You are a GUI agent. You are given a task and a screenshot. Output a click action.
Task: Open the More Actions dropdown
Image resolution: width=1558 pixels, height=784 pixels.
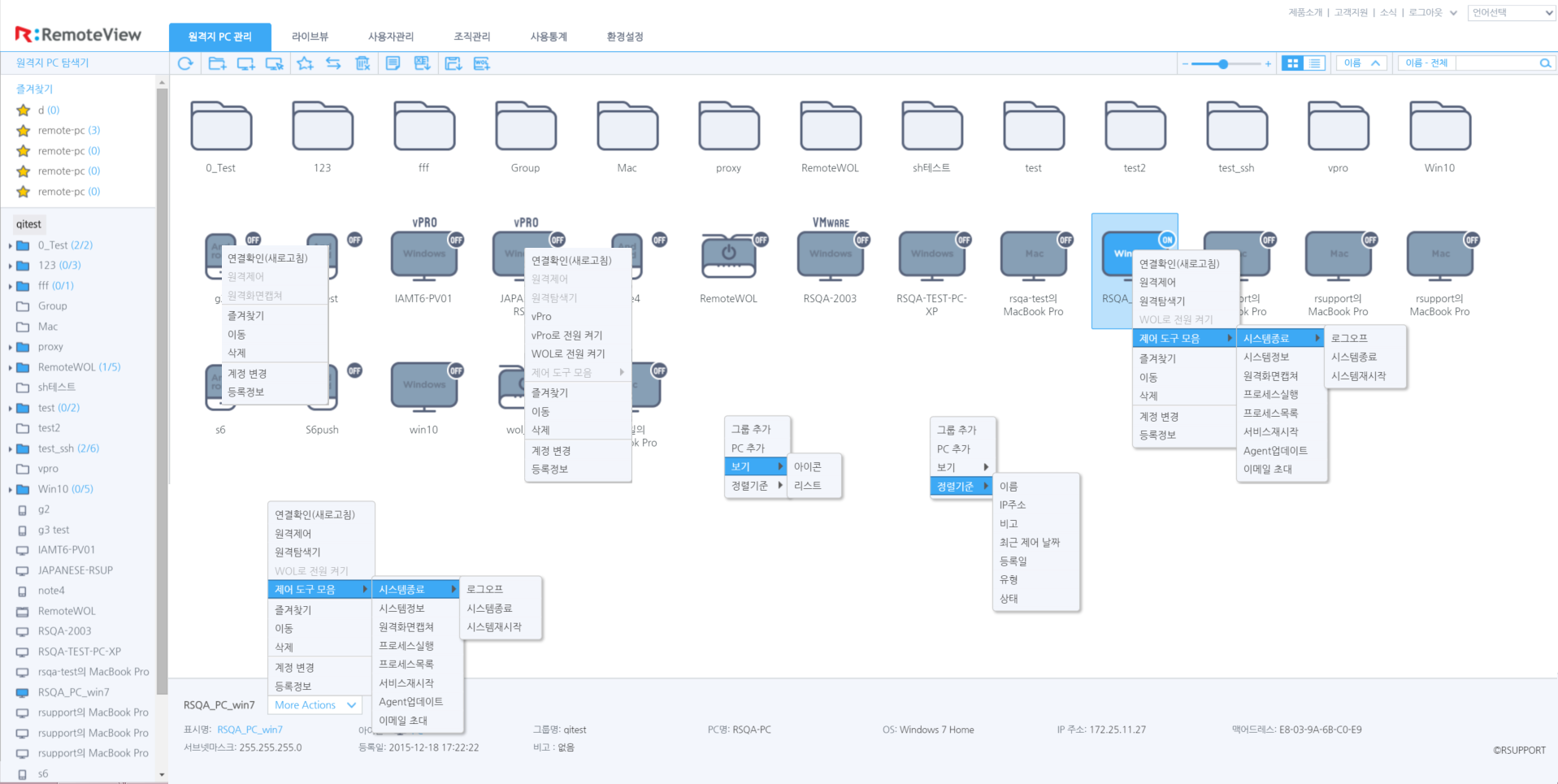click(x=315, y=705)
